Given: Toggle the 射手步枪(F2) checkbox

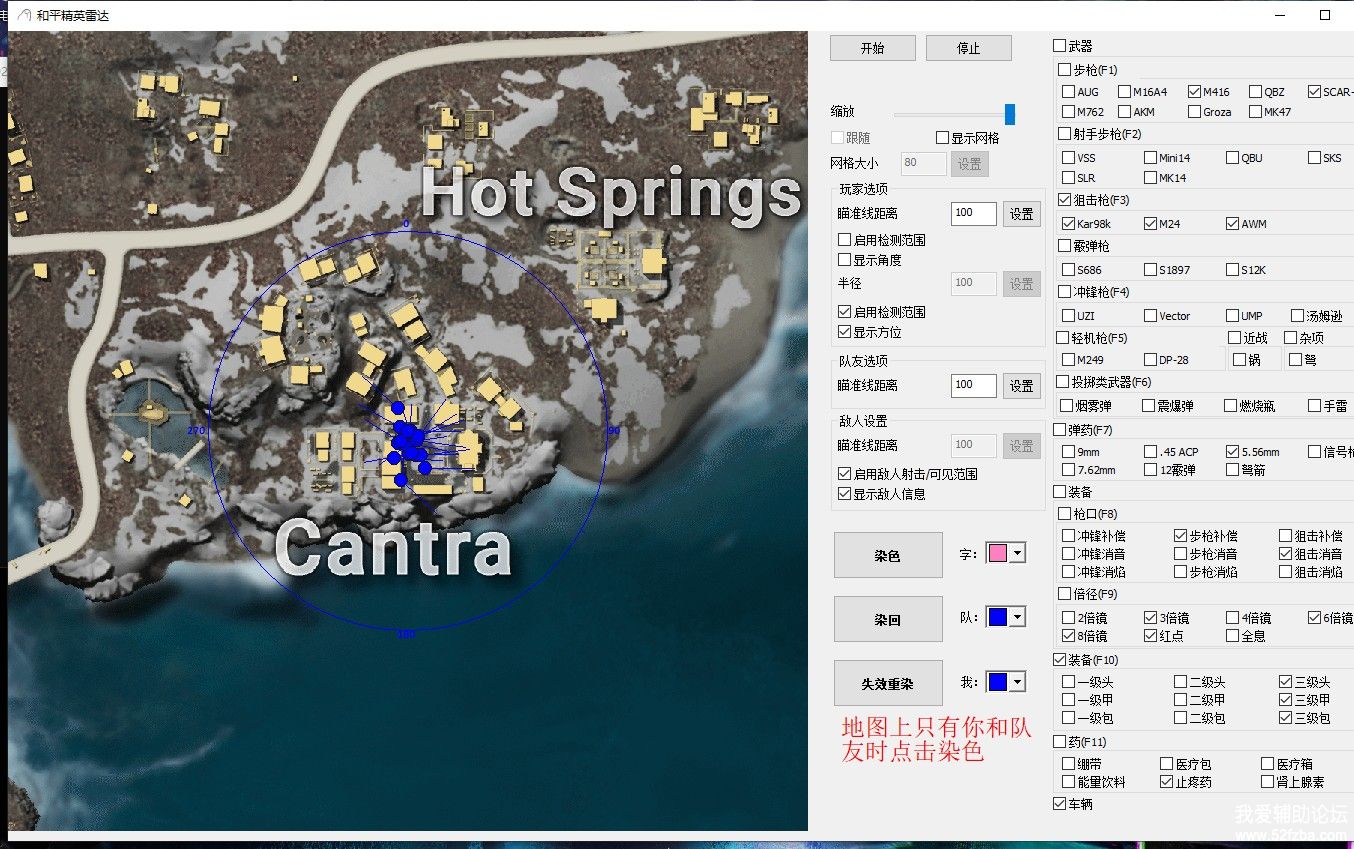Looking at the screenshot, I should point(1065,134).
